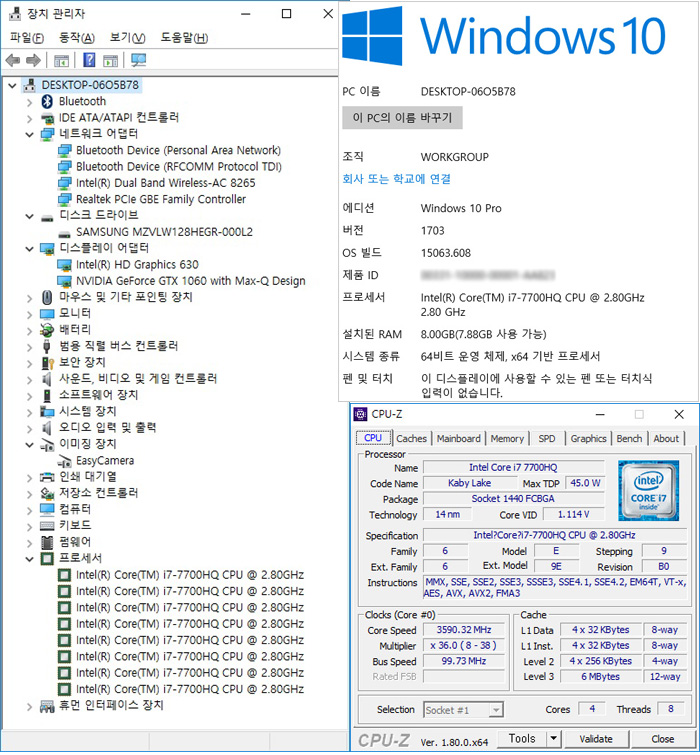Collapse the DESKTOP-06O5B78 root node
This screenshot has width=700, height=755.
point(12,86)
